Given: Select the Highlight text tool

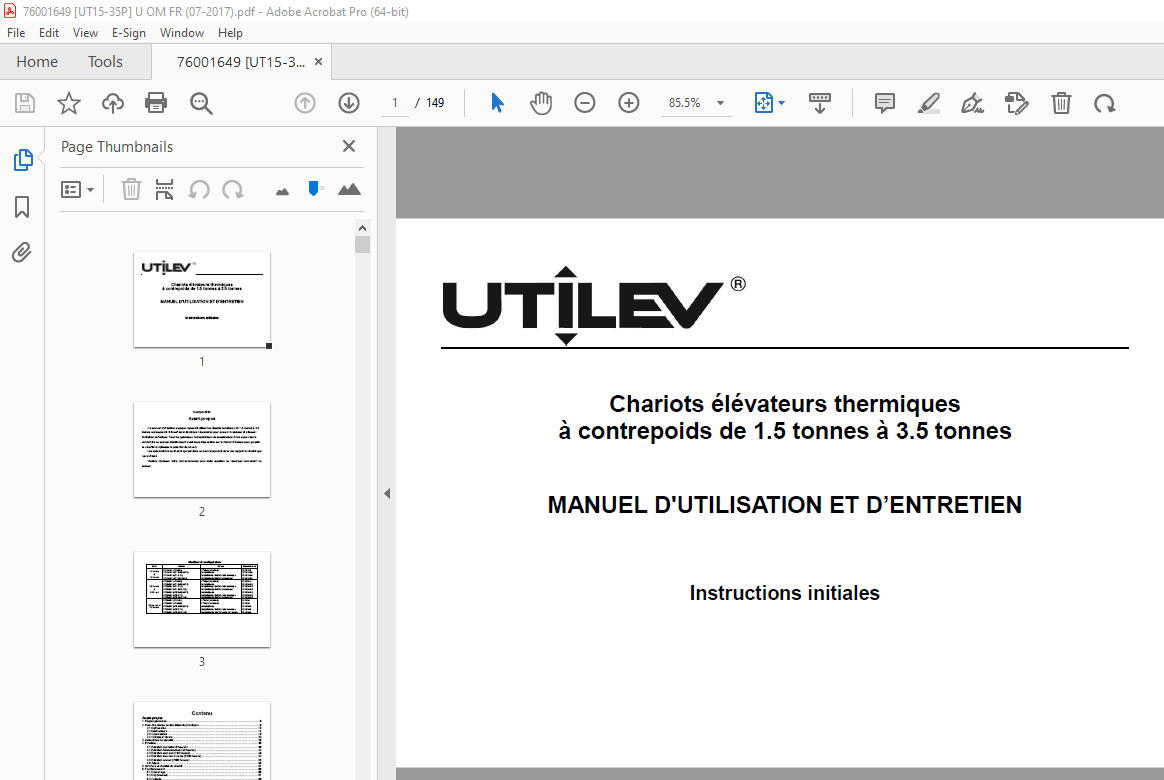Looking at the screenshot, I should (928, 102).
